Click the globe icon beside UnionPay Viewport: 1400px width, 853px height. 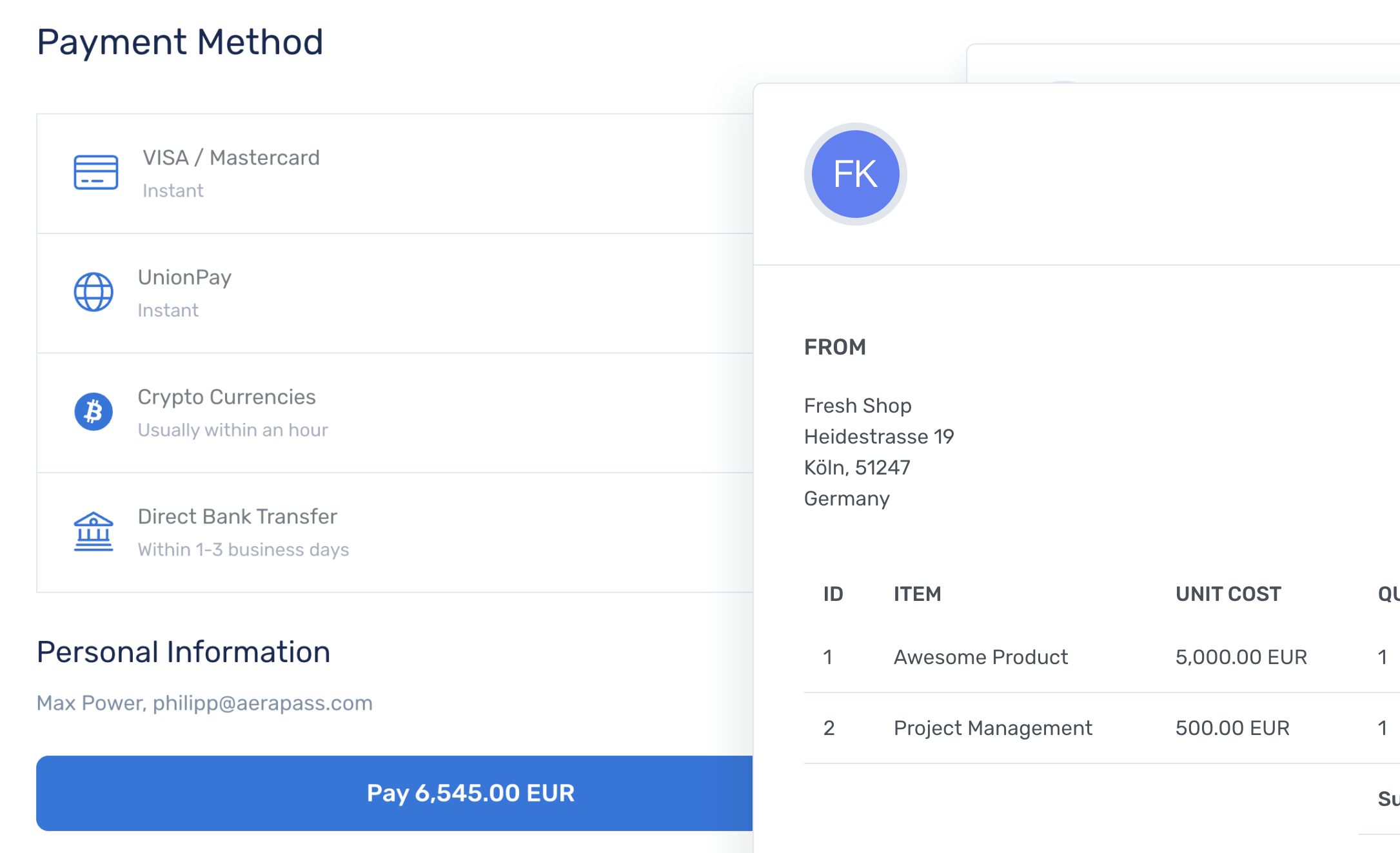[x=94, y=292]
